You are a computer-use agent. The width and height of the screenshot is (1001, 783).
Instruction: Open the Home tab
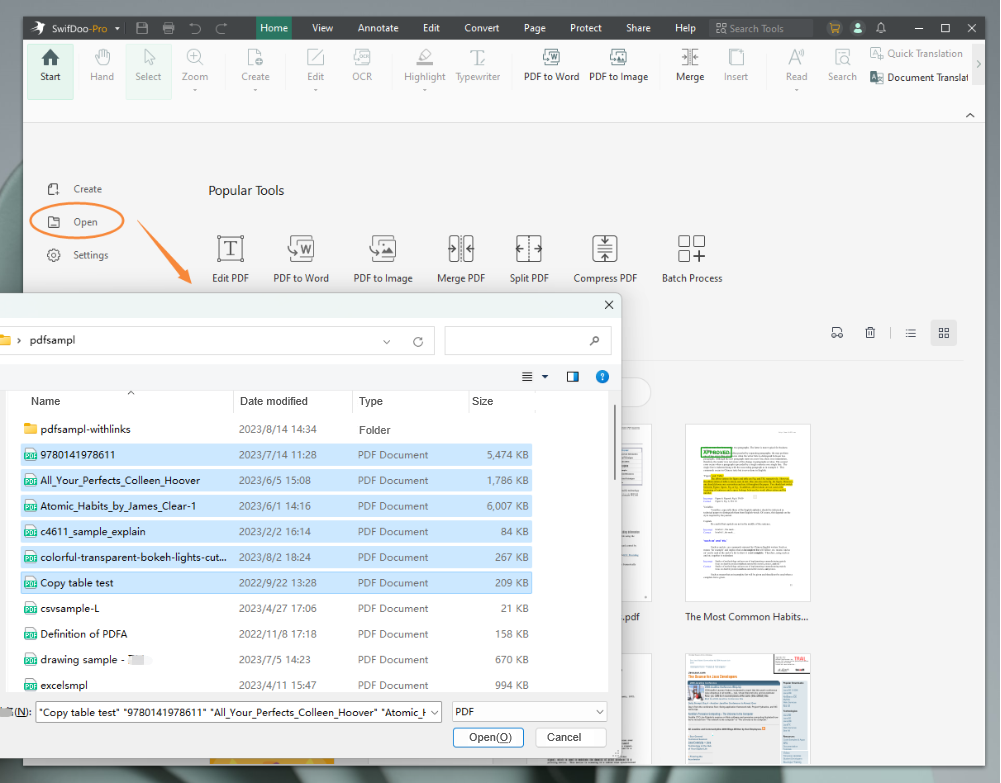click(x=274, y=28)
